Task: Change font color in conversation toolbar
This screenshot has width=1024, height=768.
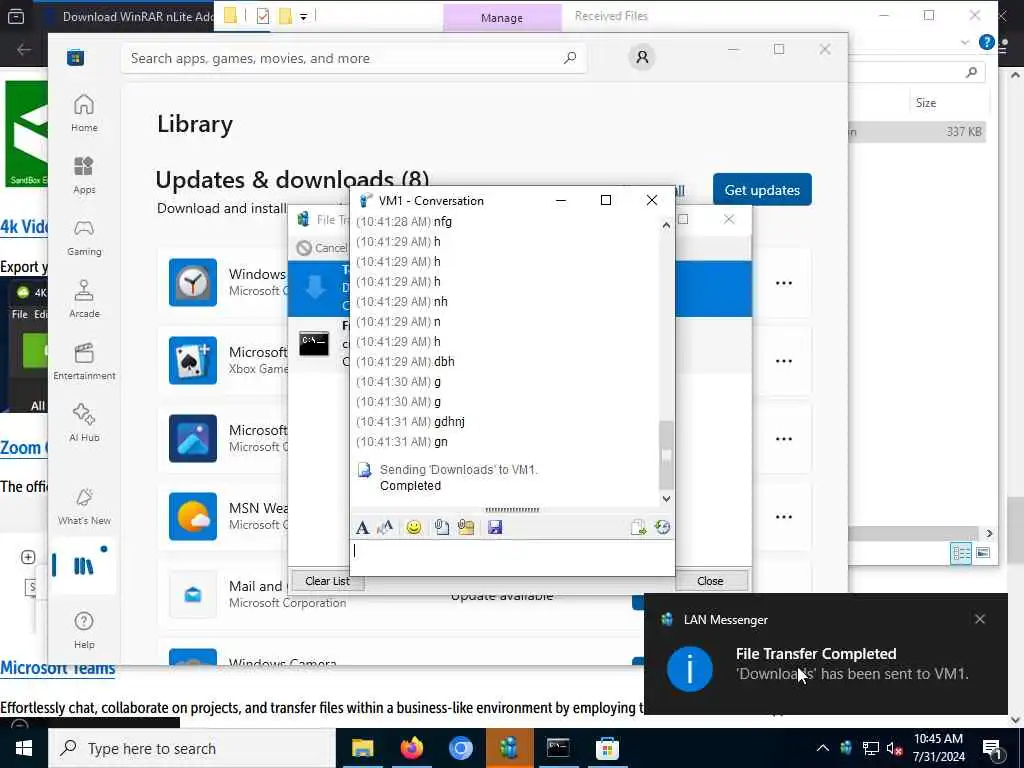Action: pyautogui.click(x=385, y=527)
